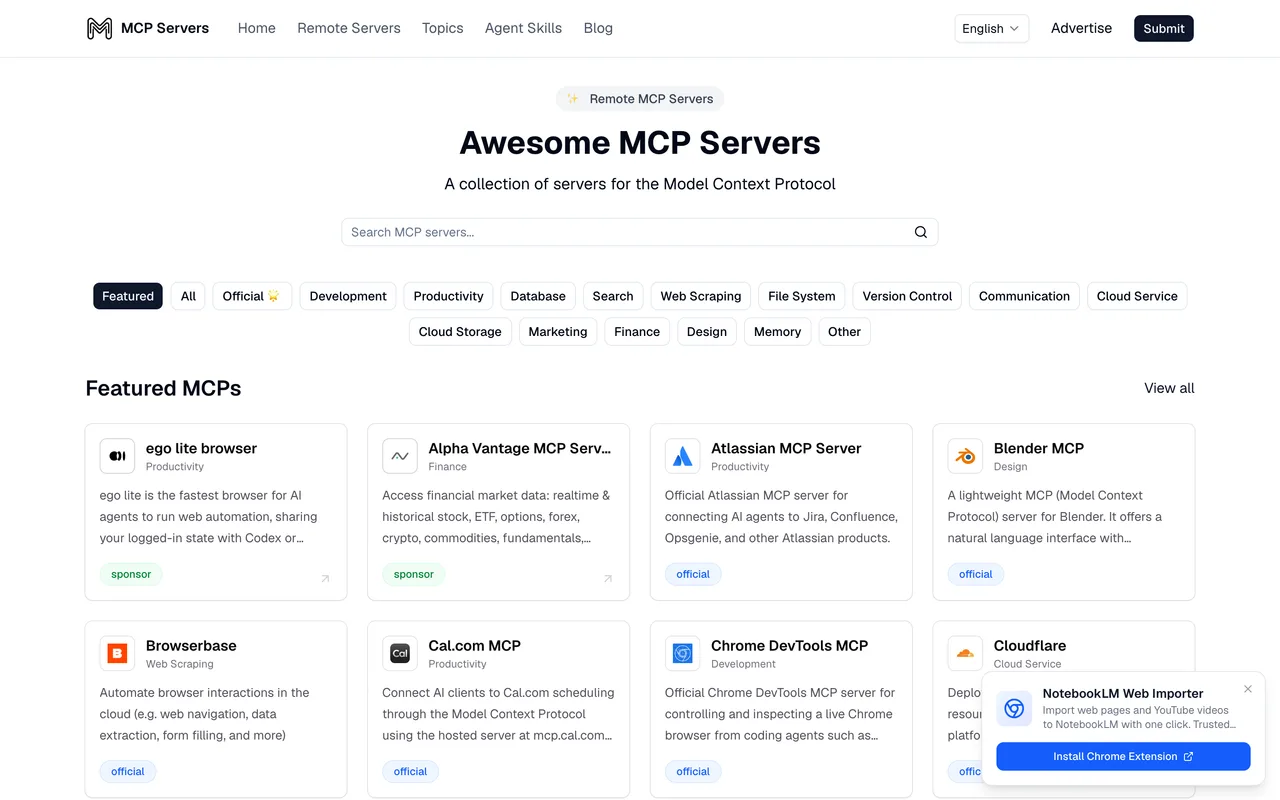1280x800 pixels.
Task: Open Remote Servers navigation link
Action: click(x=349, y=28)
